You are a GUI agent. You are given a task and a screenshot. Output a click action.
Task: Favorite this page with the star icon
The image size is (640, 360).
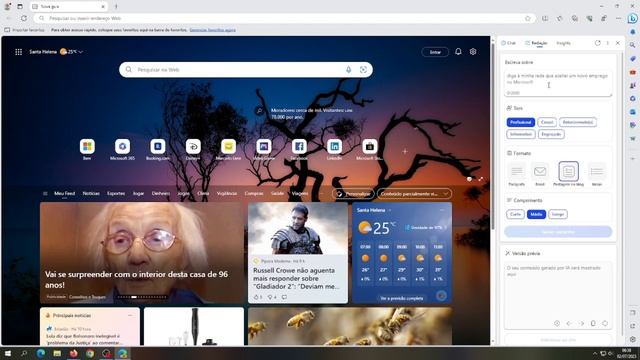click(x=528, y=18)
